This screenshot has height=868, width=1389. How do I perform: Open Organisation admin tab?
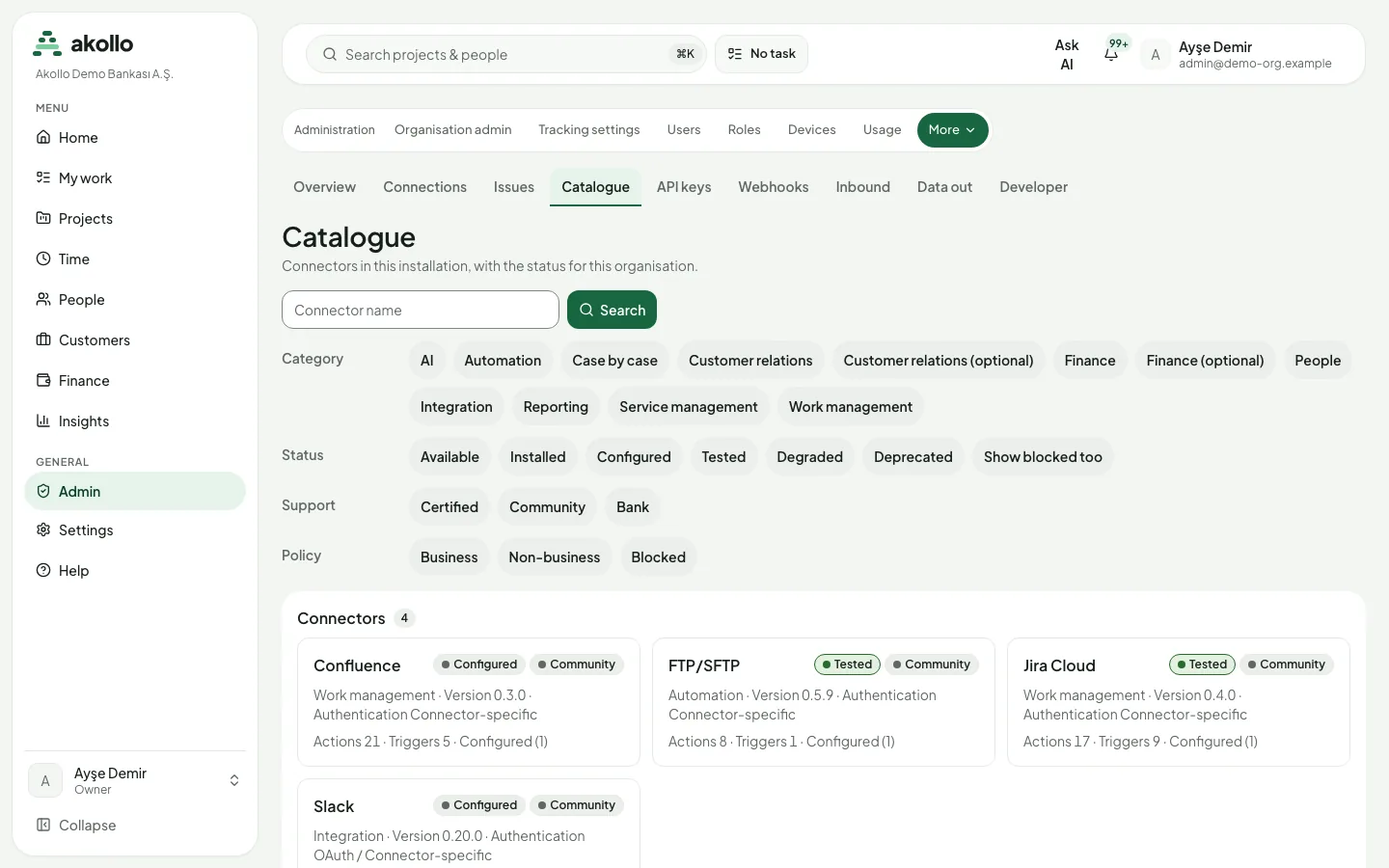[x=453, y=130]
